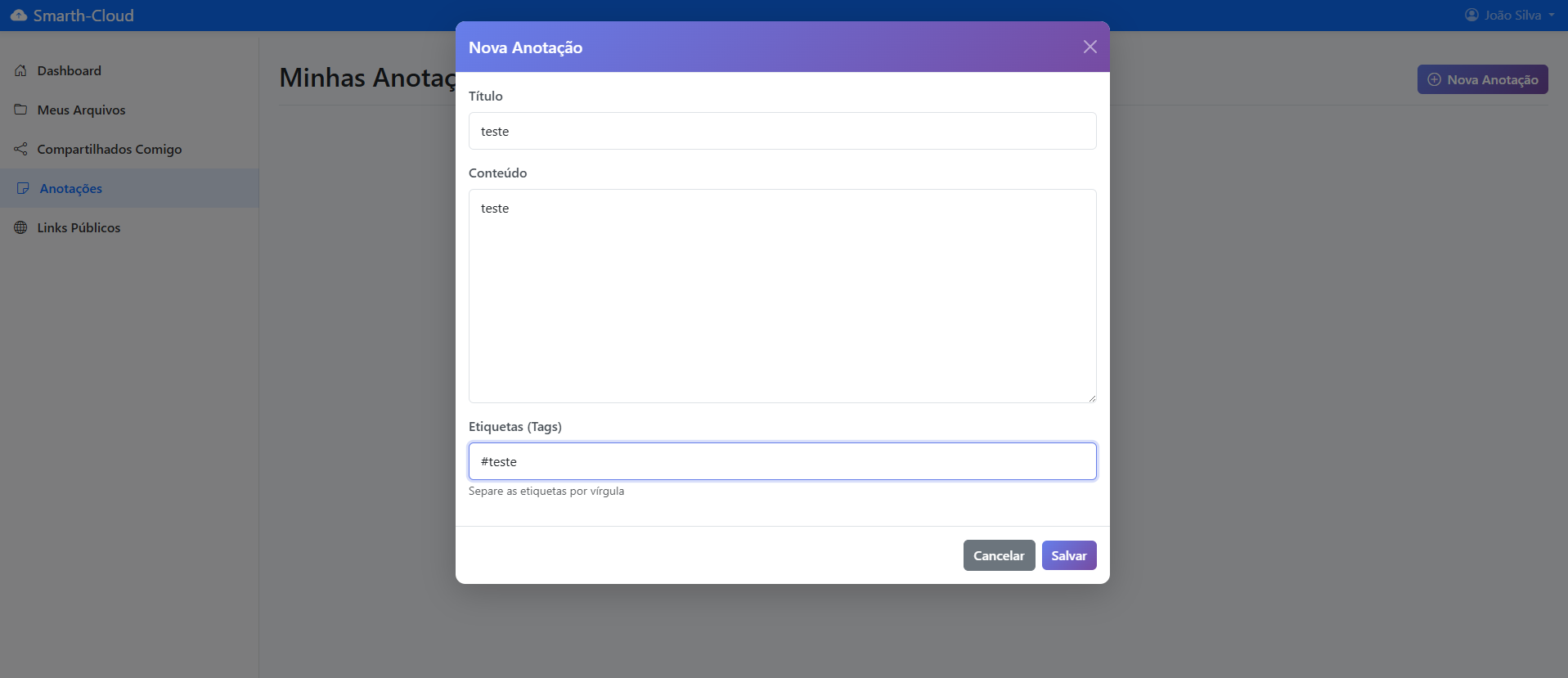Click the plus icon on Nova Anotação button
The image size is (1568, 678).
1434,80
